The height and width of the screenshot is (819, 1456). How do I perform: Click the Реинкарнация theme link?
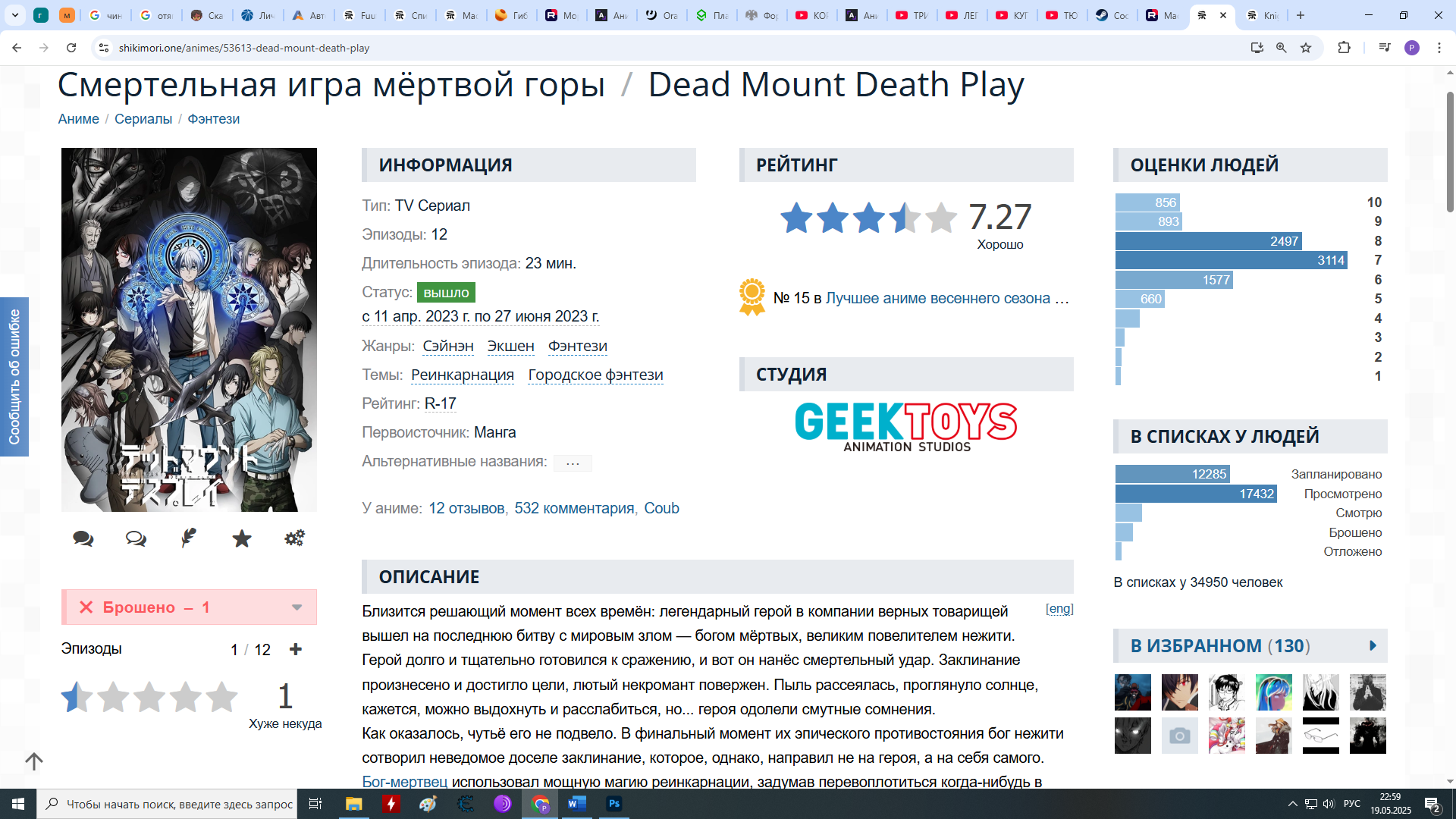tap(462, 375)
